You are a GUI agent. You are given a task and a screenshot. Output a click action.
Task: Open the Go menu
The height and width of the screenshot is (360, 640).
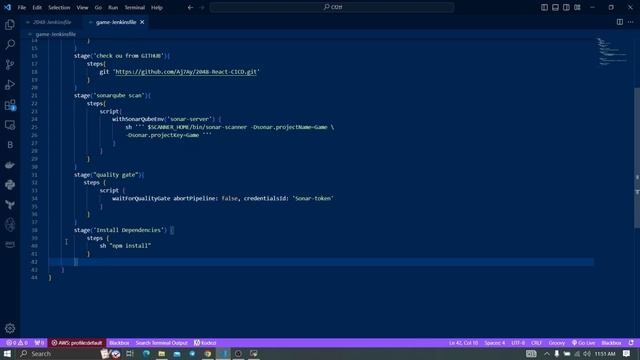pos(98,7)
